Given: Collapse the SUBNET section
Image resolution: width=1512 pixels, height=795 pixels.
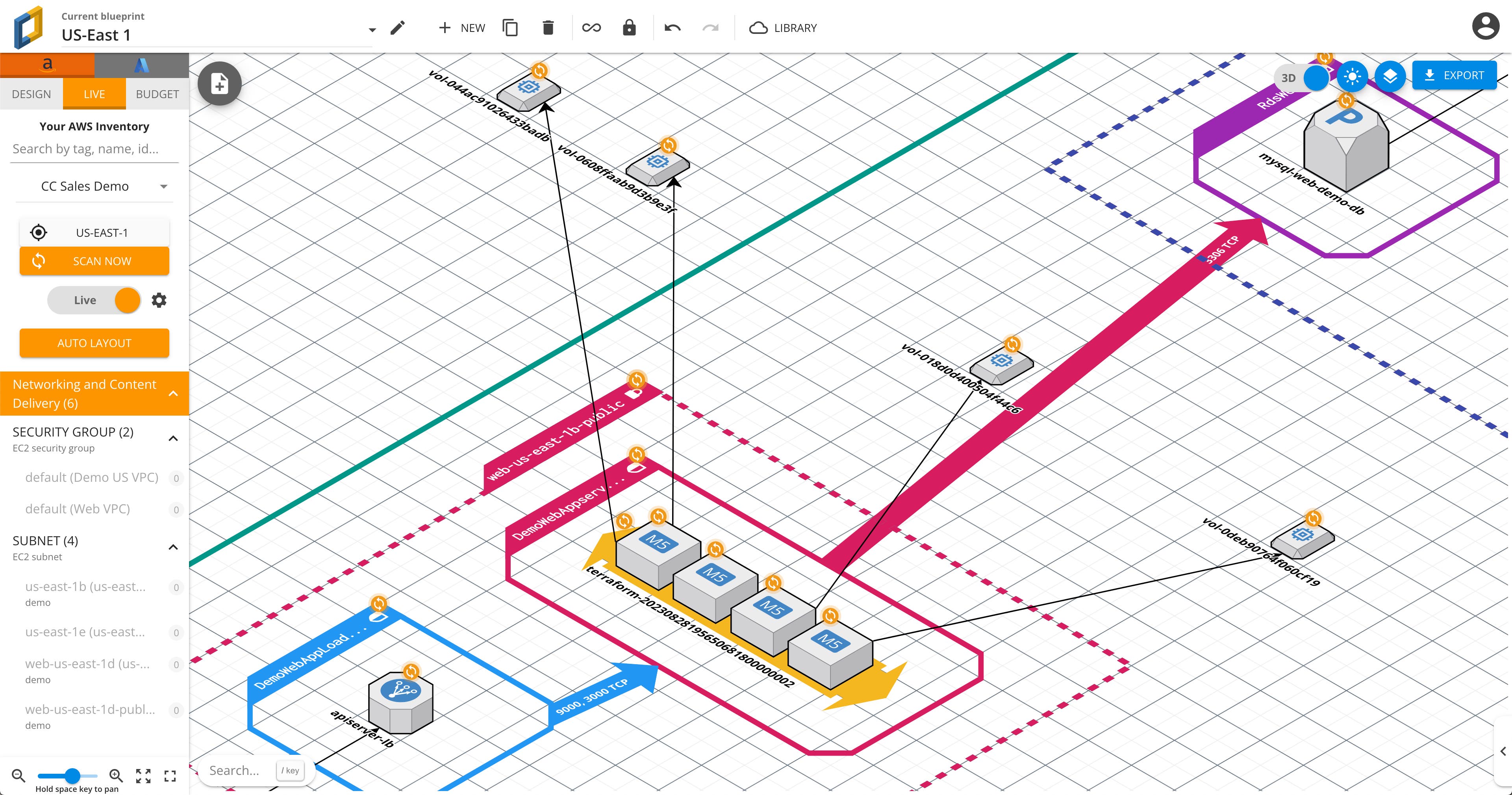Looking at the screenshot, I should click(x=172, y=547).
